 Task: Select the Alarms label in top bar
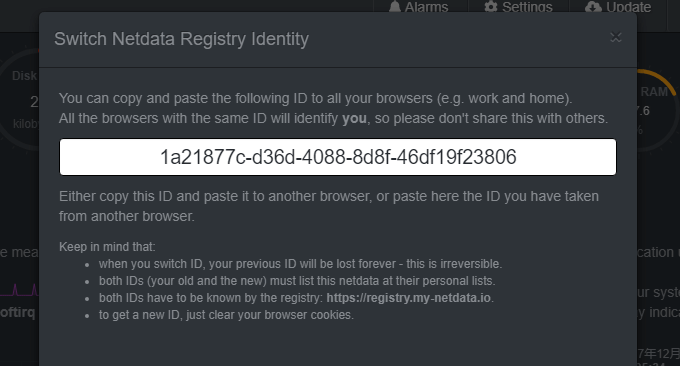pyautogui.click(x=426, y=7)
